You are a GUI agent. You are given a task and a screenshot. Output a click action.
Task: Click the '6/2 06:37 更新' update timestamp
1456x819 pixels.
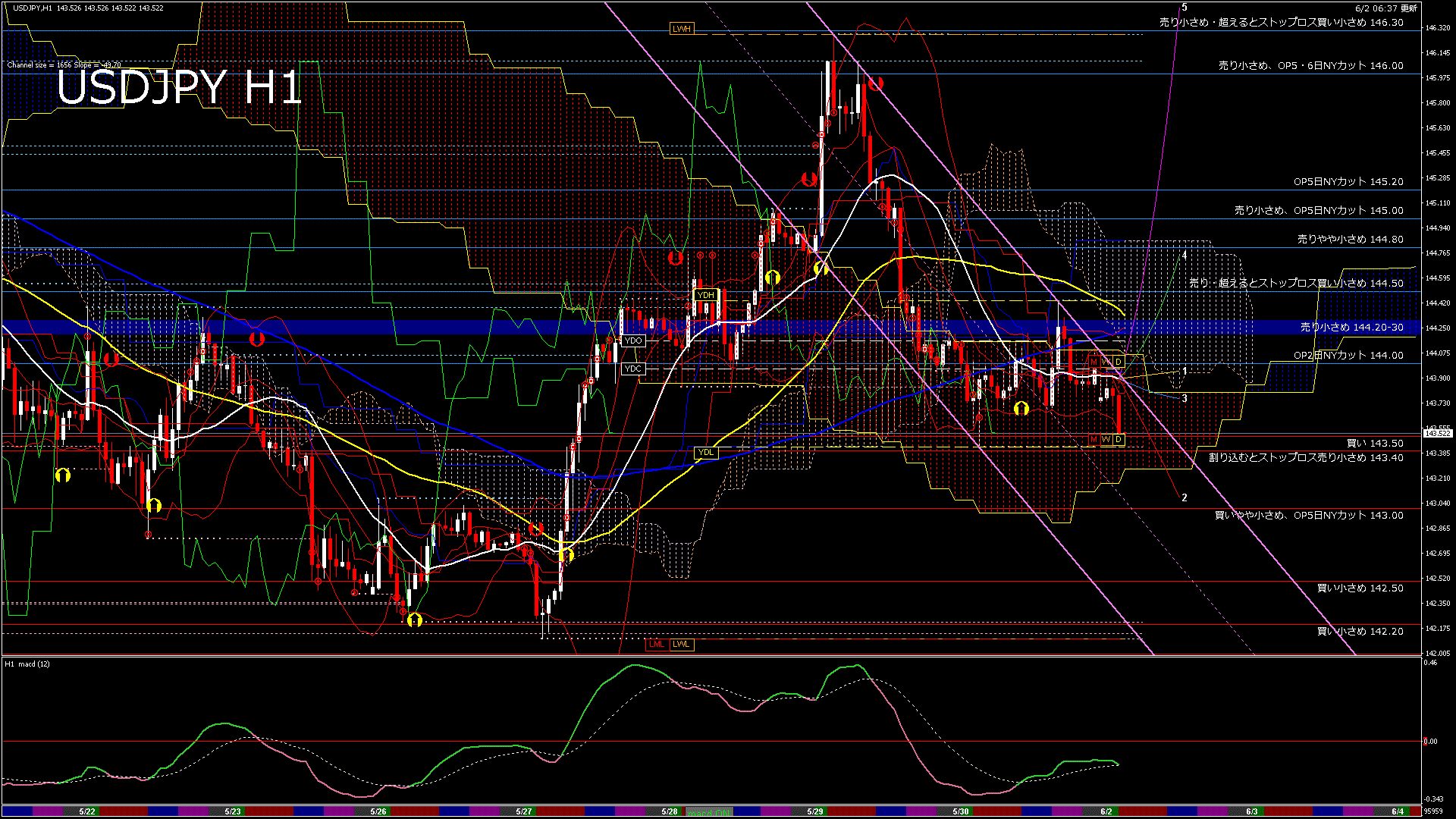1386,8
